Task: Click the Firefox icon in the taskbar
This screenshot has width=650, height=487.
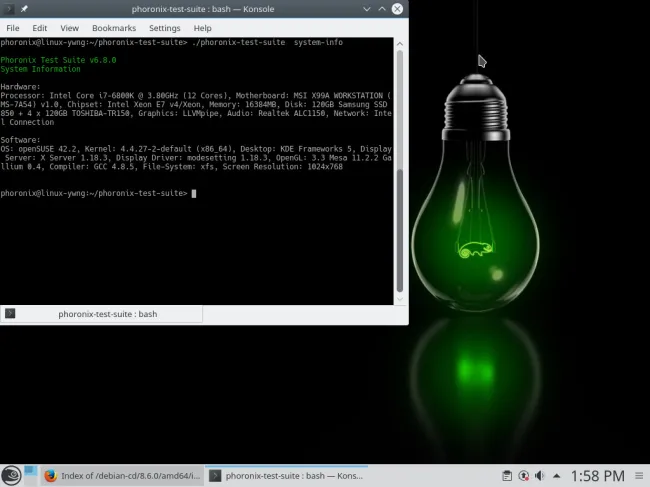Action: click(x=50, y=476)
